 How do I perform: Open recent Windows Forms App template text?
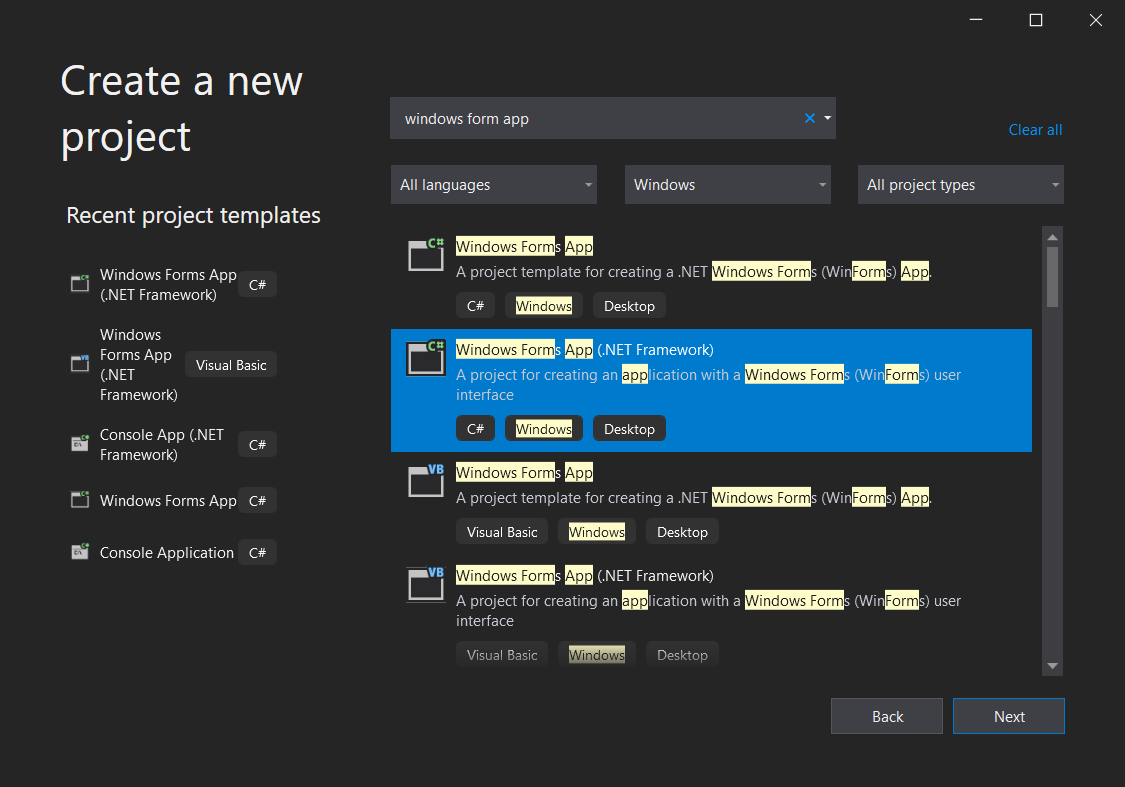click(x=168, y=501)
